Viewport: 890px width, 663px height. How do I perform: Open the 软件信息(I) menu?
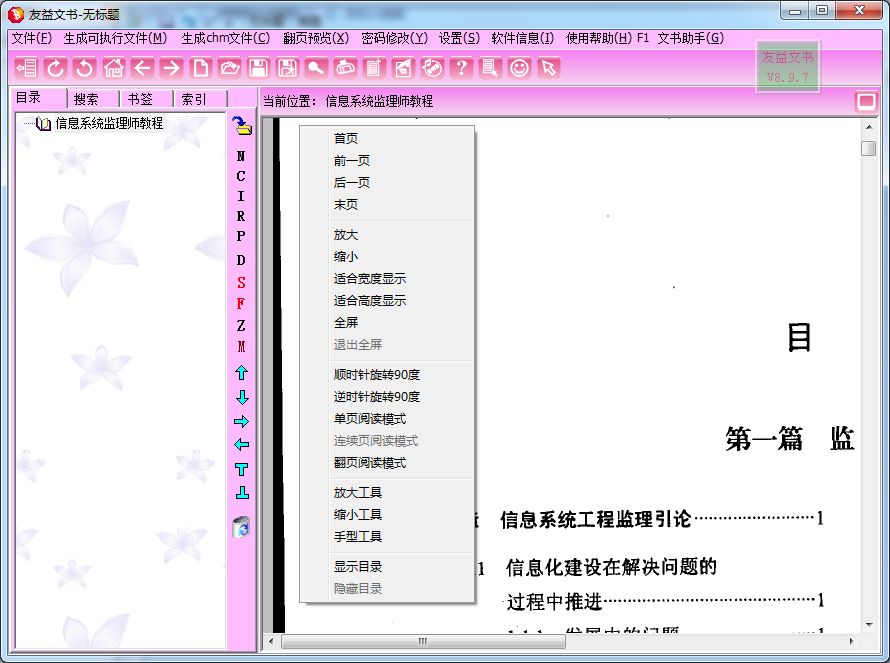523,38
